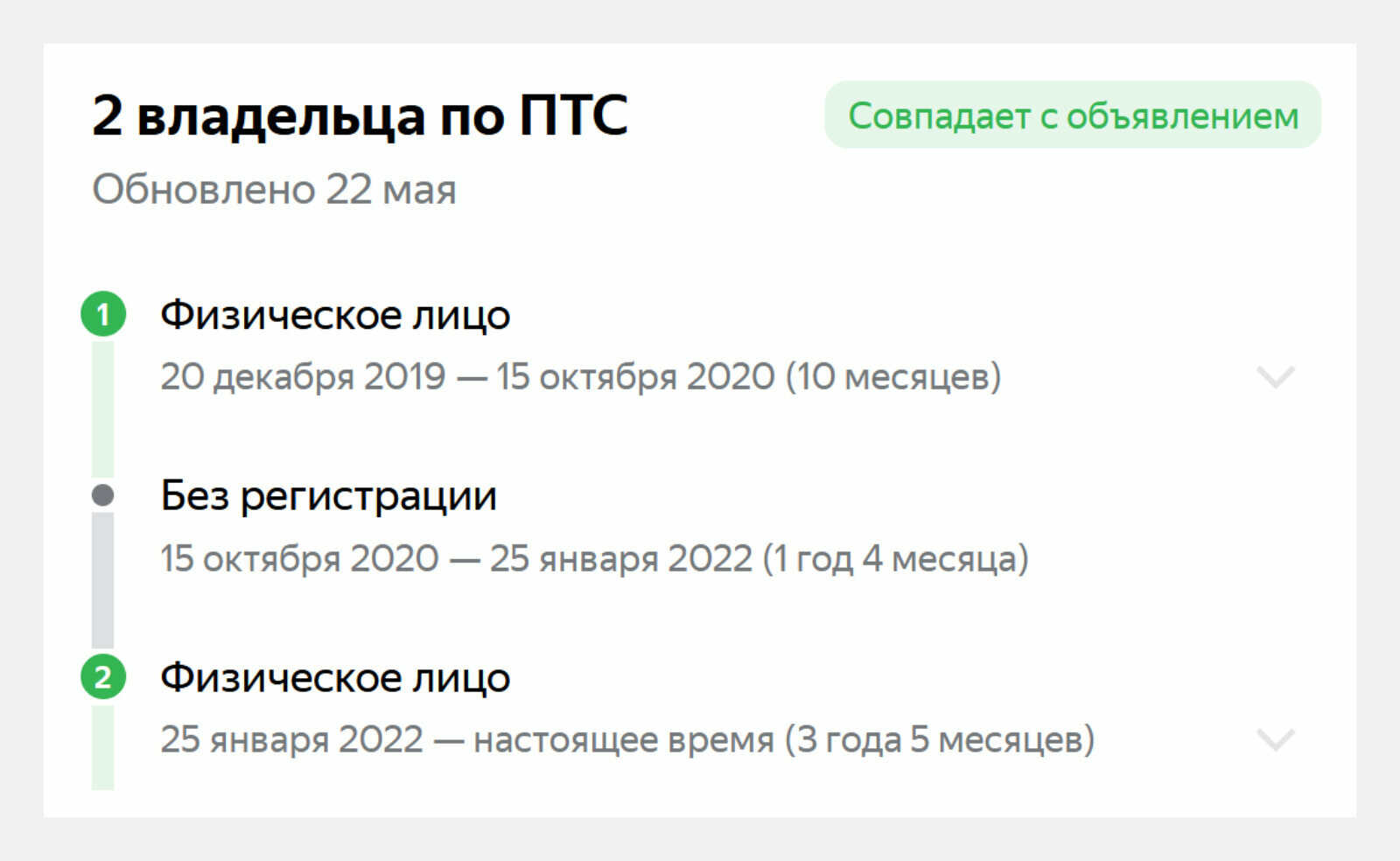Click the green timeline bar under badge 2
The height and width of the screenshot is (861, 1400).
coord(103,747)
